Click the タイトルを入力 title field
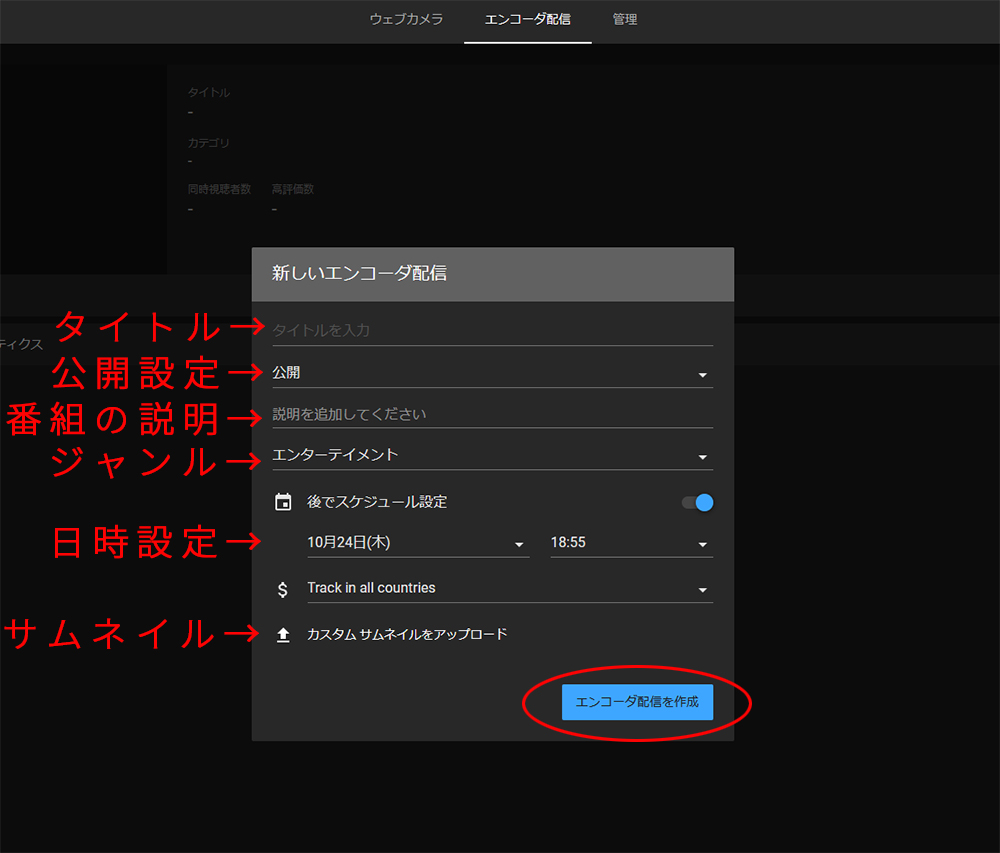This screenshot has height=853, width=1000. [x=492, y=330]
